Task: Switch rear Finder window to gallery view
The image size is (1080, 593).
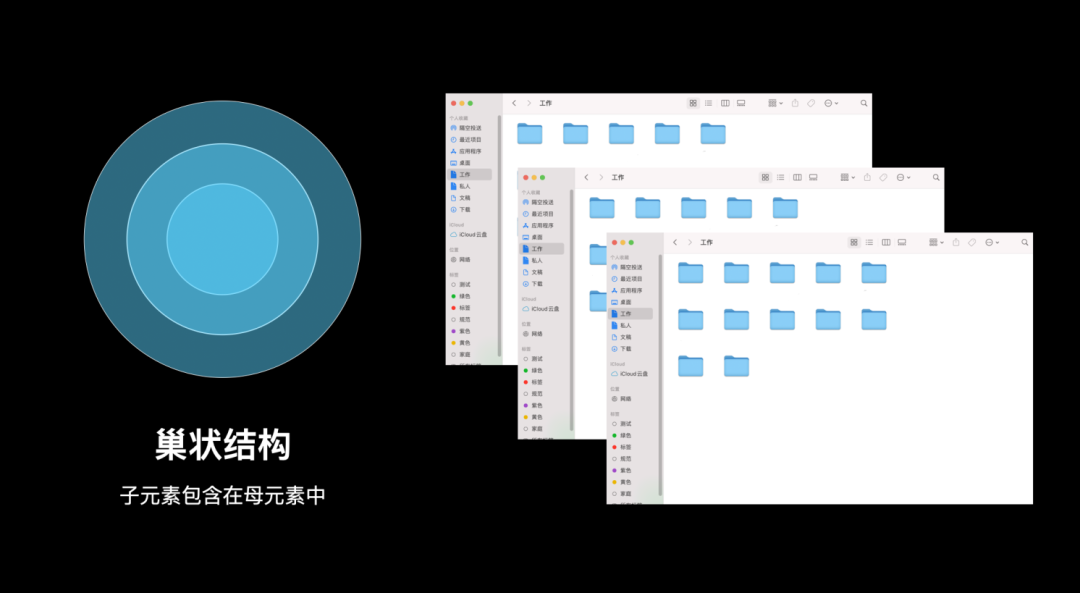Action: coord(740,103)
